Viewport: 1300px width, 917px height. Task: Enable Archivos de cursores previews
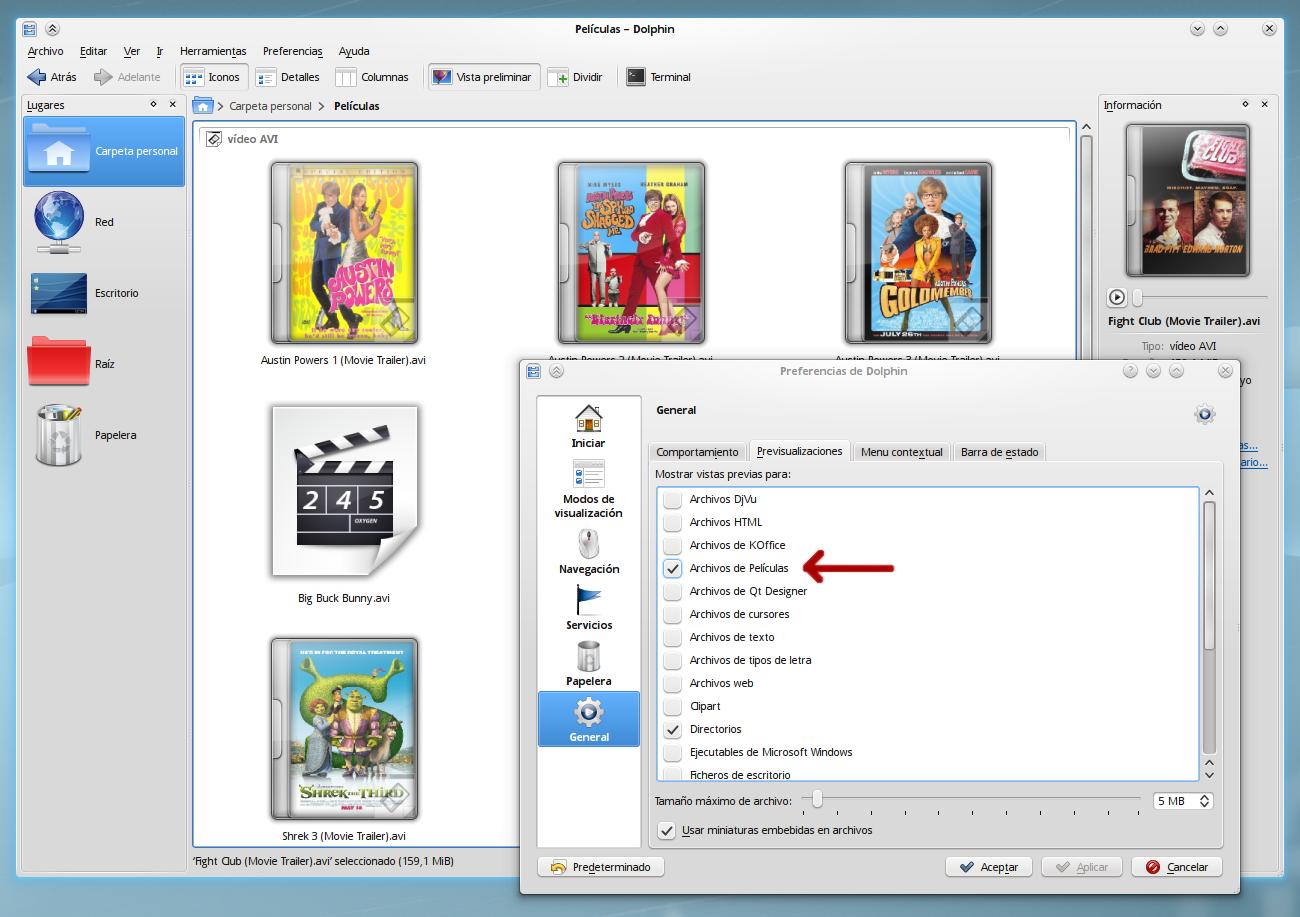click(x=673, y=614)
